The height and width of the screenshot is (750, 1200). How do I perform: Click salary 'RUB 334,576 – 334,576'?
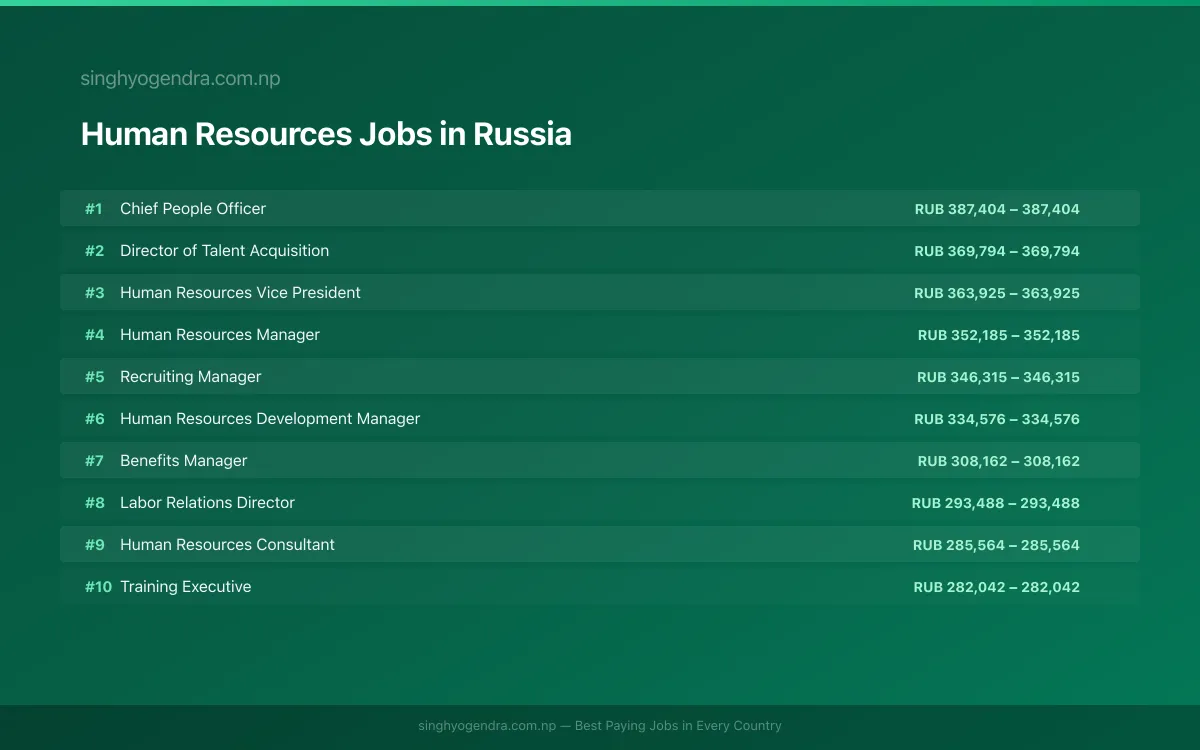coord(997,419)
